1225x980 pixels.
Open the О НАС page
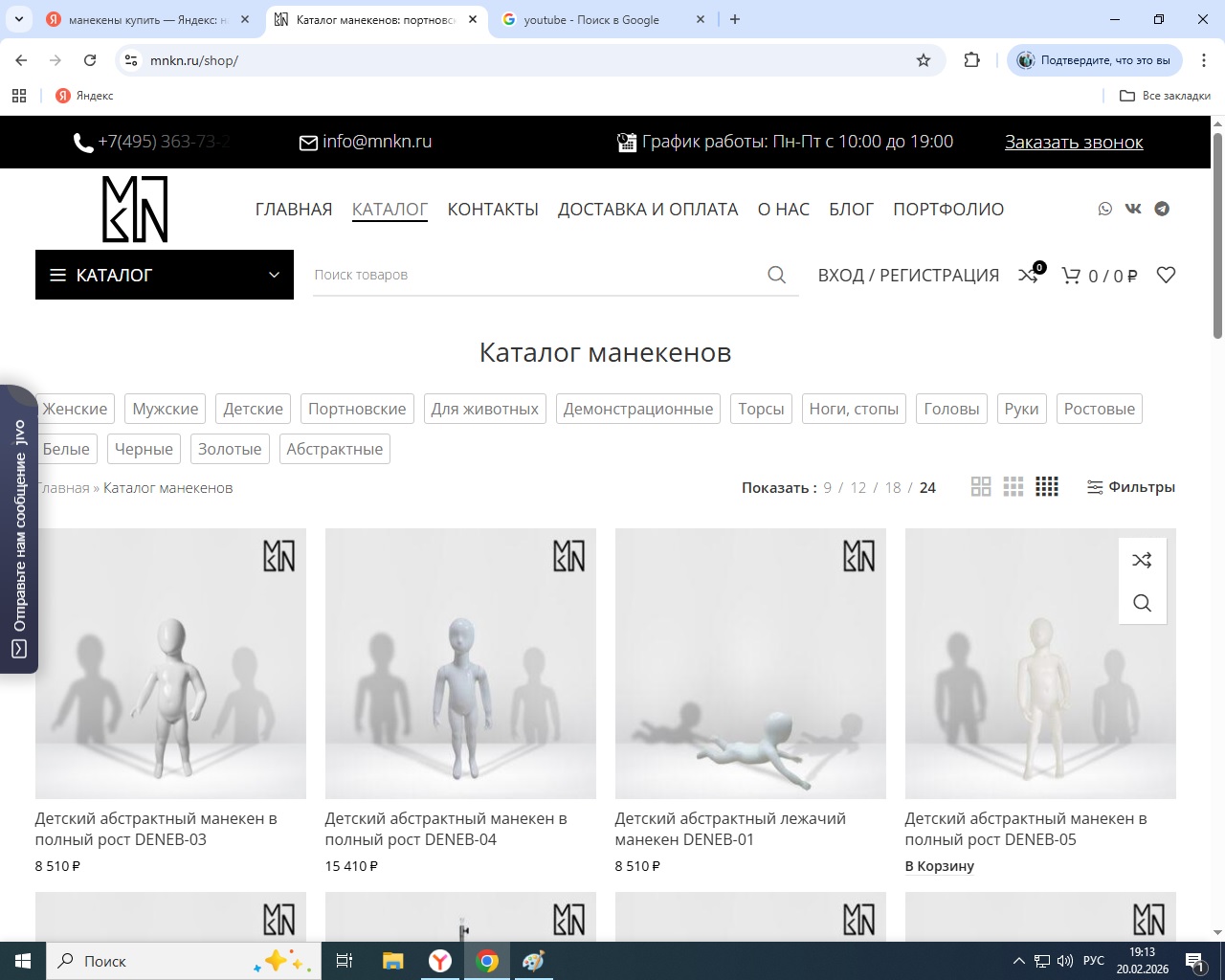(x=784, y=209)
